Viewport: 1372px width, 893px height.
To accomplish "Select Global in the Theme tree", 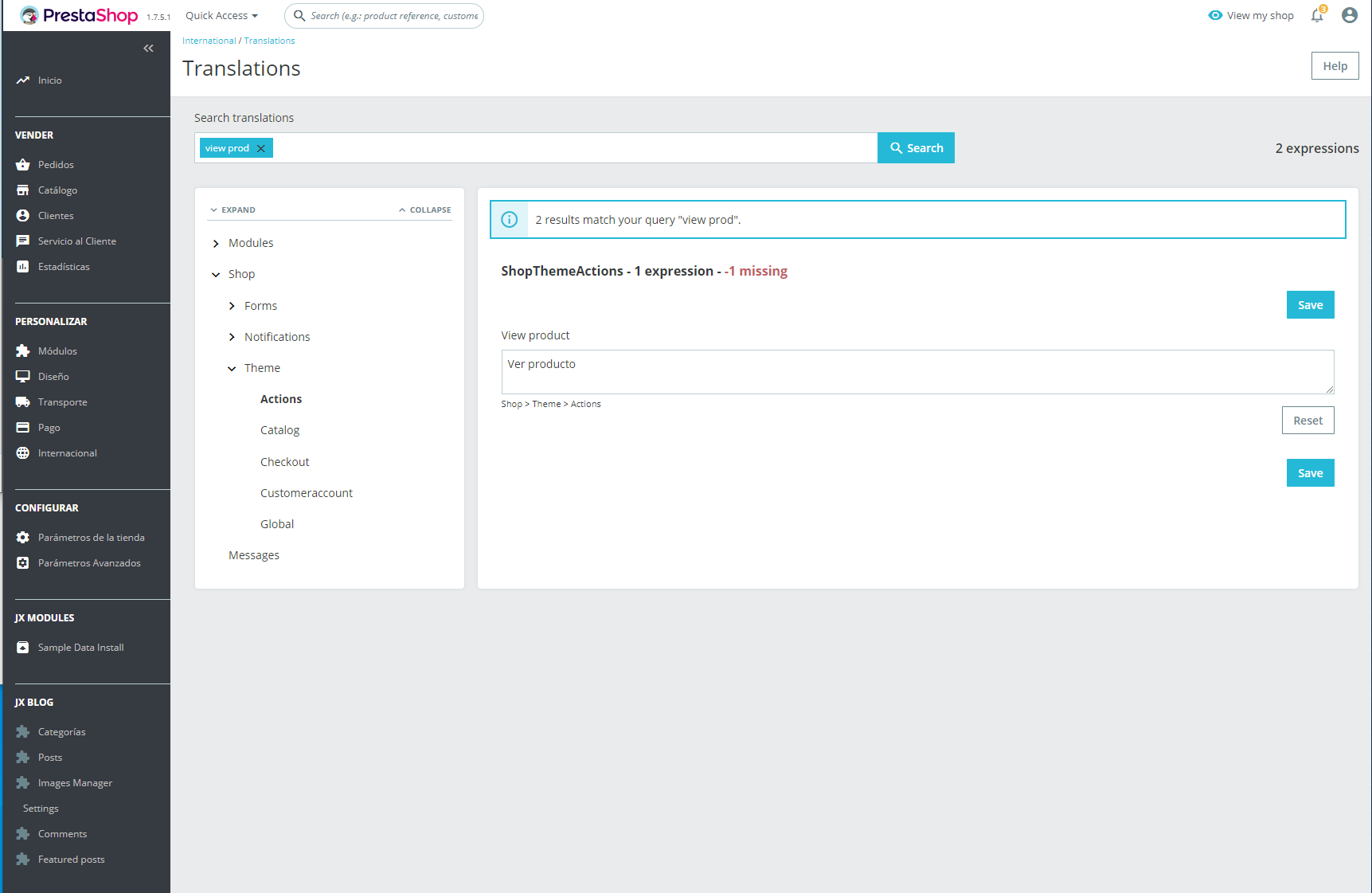I will coord(277,524).
